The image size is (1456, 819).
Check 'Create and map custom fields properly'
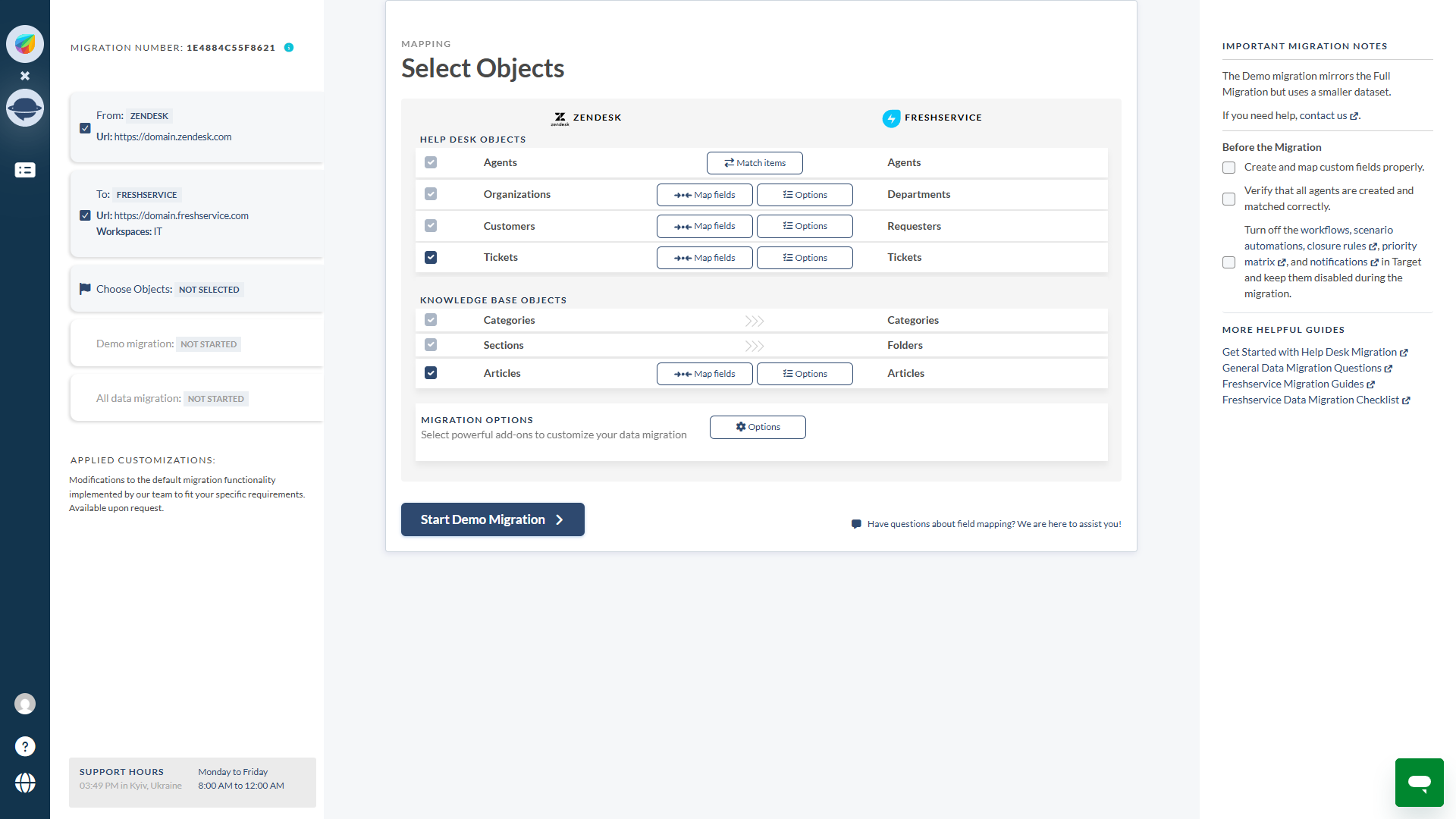tap(1228, 168)
